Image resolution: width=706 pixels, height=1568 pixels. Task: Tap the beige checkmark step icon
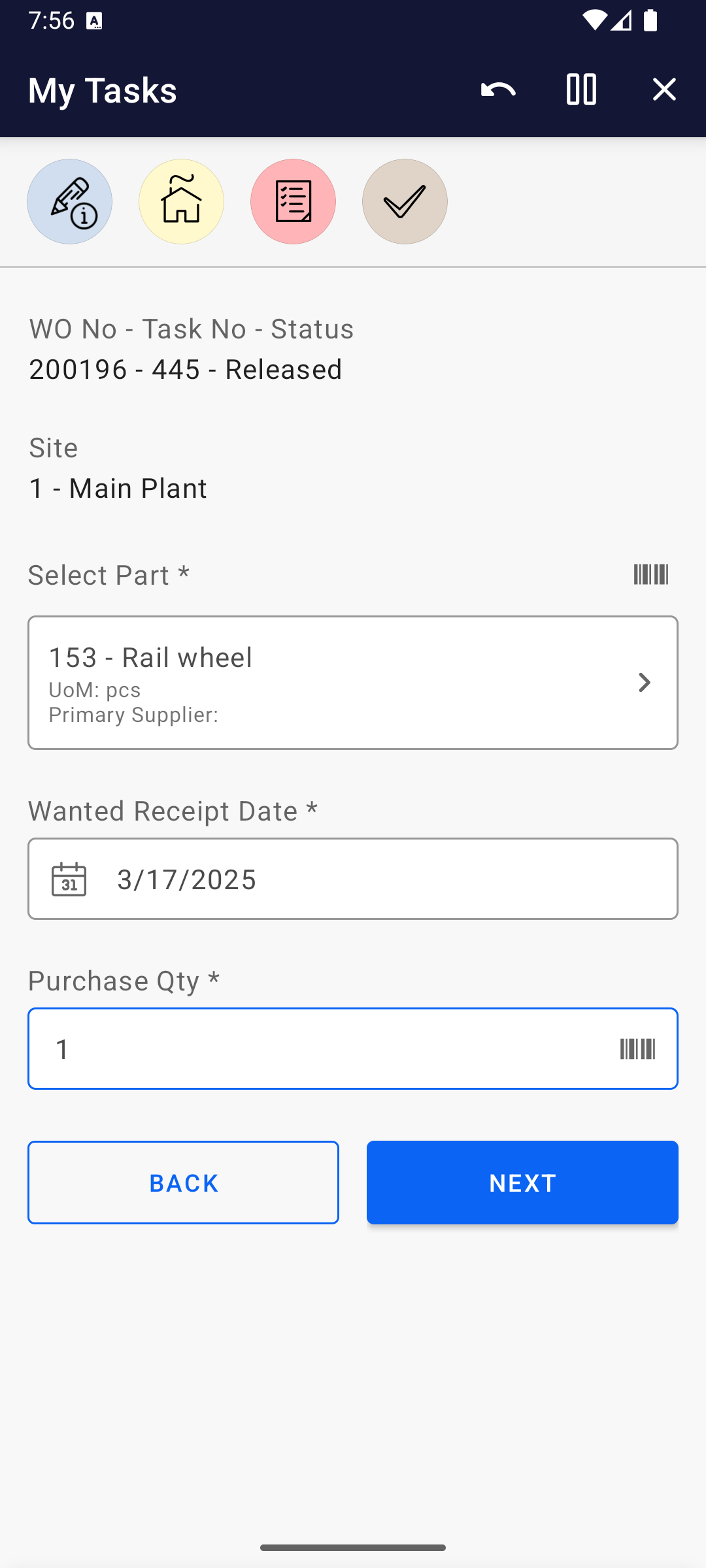pos(405,202)
